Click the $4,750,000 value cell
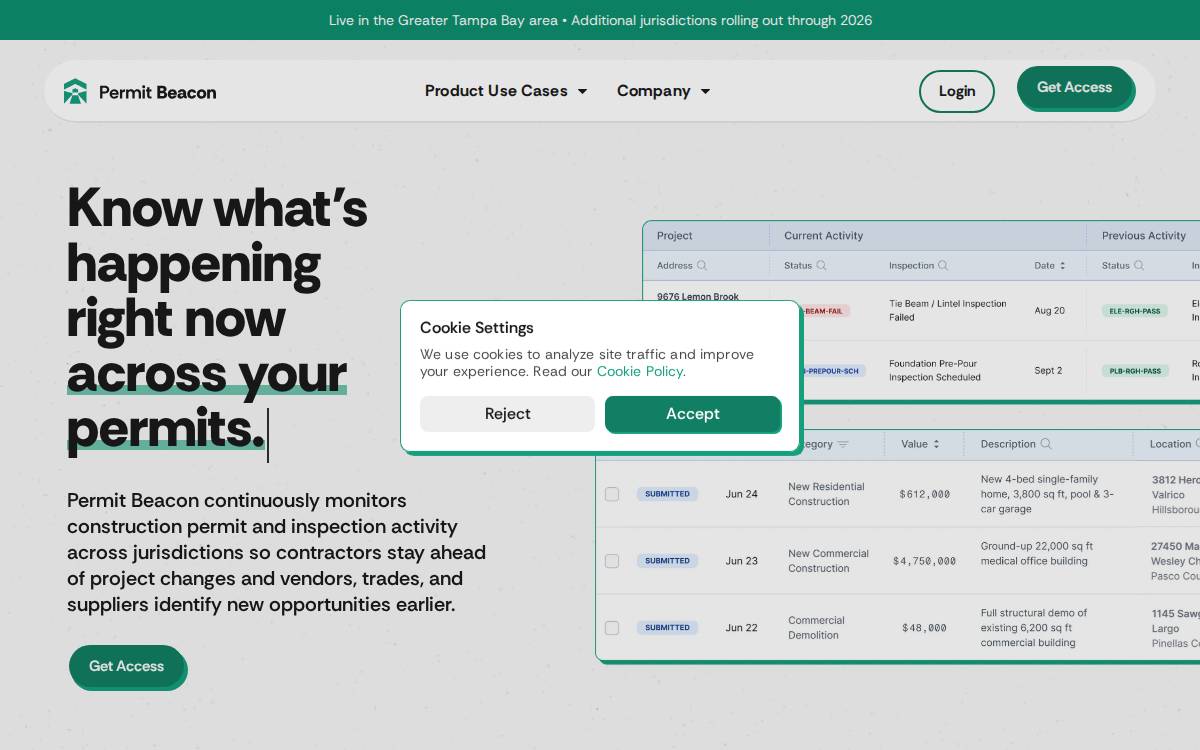The width and height of the screenshot is (1200, 750). [924, 561]
